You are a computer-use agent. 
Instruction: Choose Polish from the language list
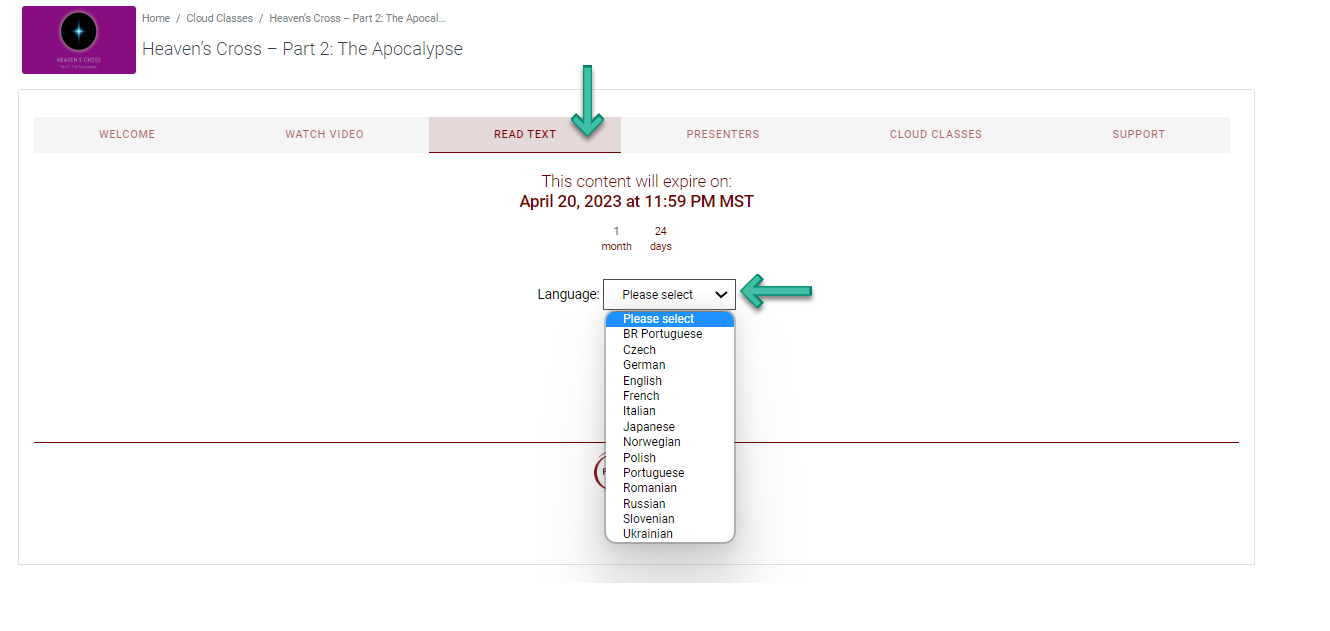670,458
